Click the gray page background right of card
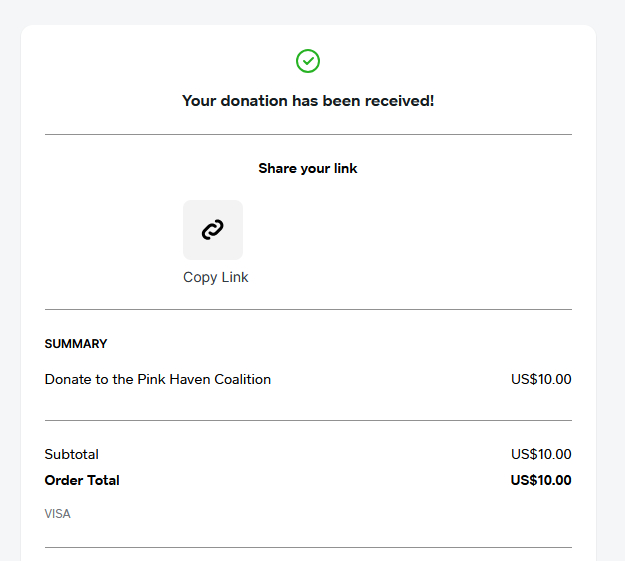The width and height of the screenshot is (625, 561). click(x=610, y=300)
